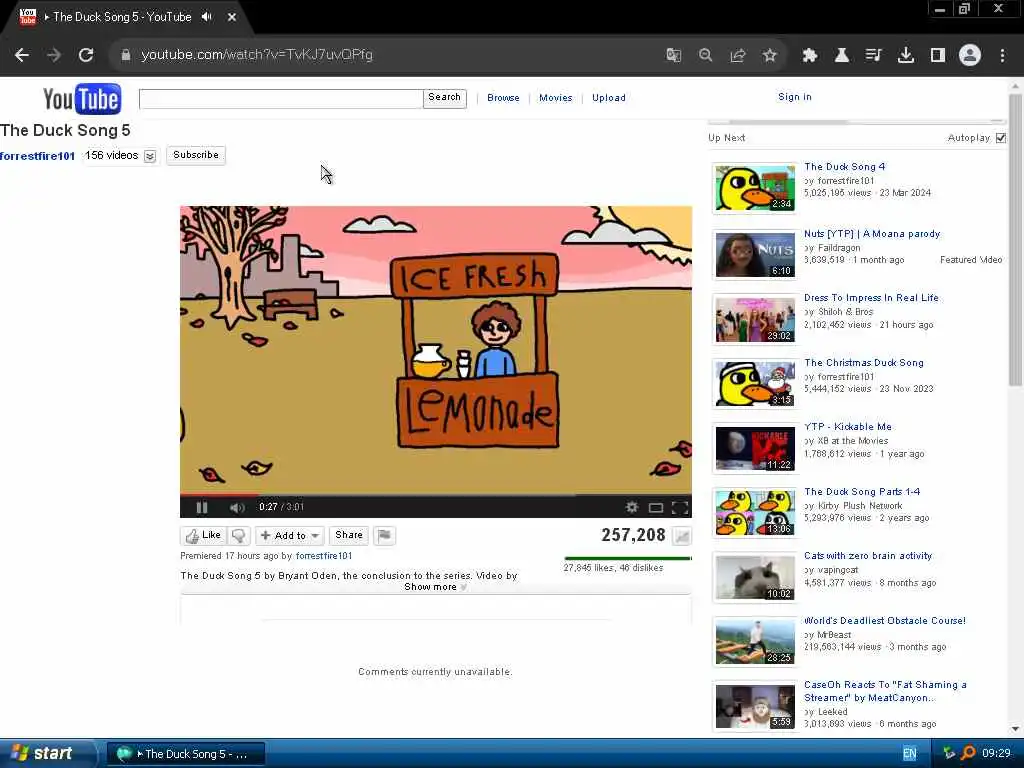Select The Duck Song 5 browser tab

coord(124,17)
